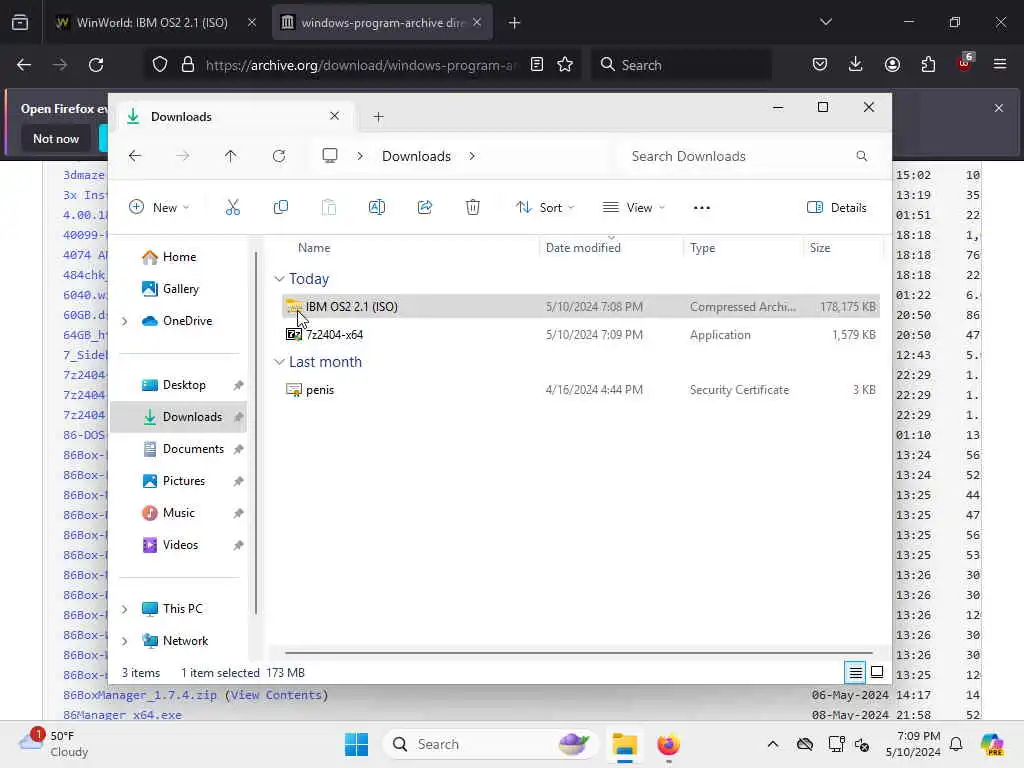Image resolution: width=1024 pixels, height=768 pixels.
Task: Click the search magnifier icon in Explorer
Action: pyautogui.click(x=861, y=156)
